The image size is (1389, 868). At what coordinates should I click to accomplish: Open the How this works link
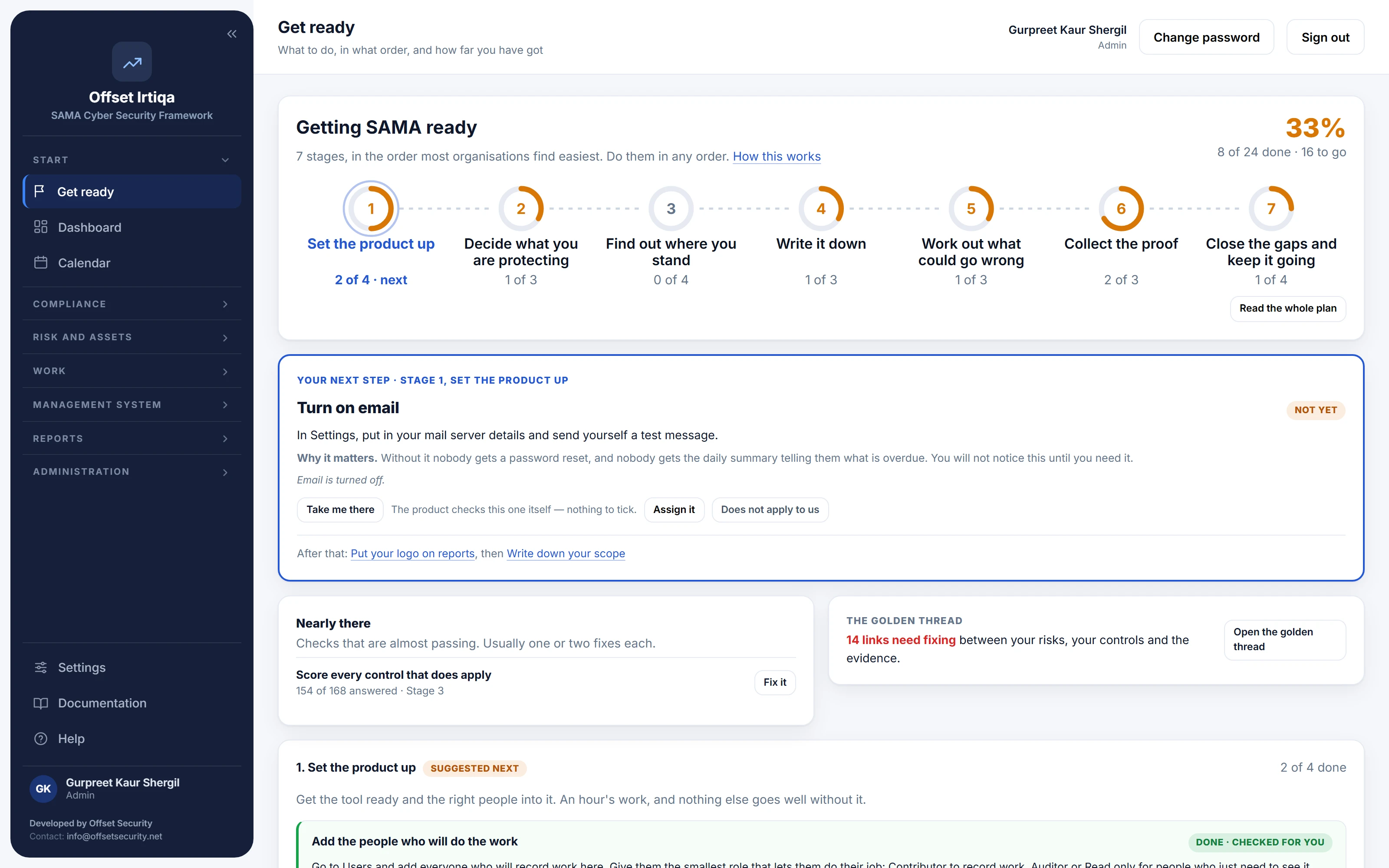click(x=776, y=156)
